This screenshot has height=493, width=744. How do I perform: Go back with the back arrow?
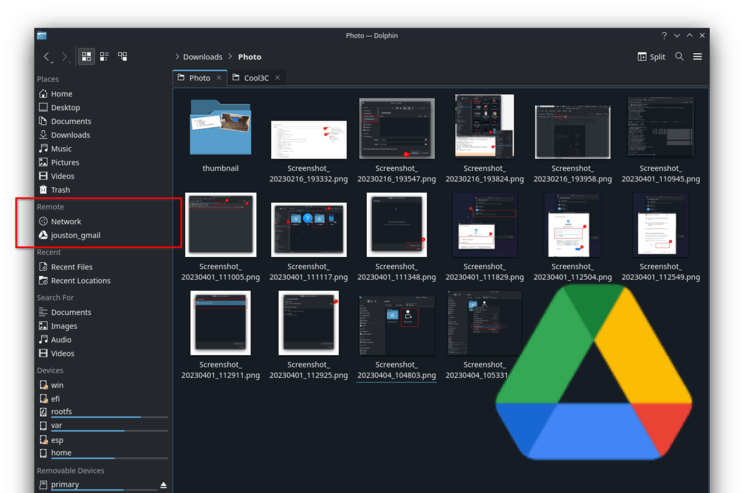pyautogui.click(x=47, y=57)
